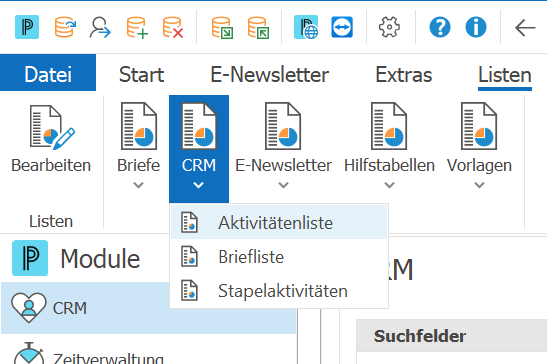Viewport: 547px width, 364px height.
Task: Open settings with the gear icon
Action: 389,27
